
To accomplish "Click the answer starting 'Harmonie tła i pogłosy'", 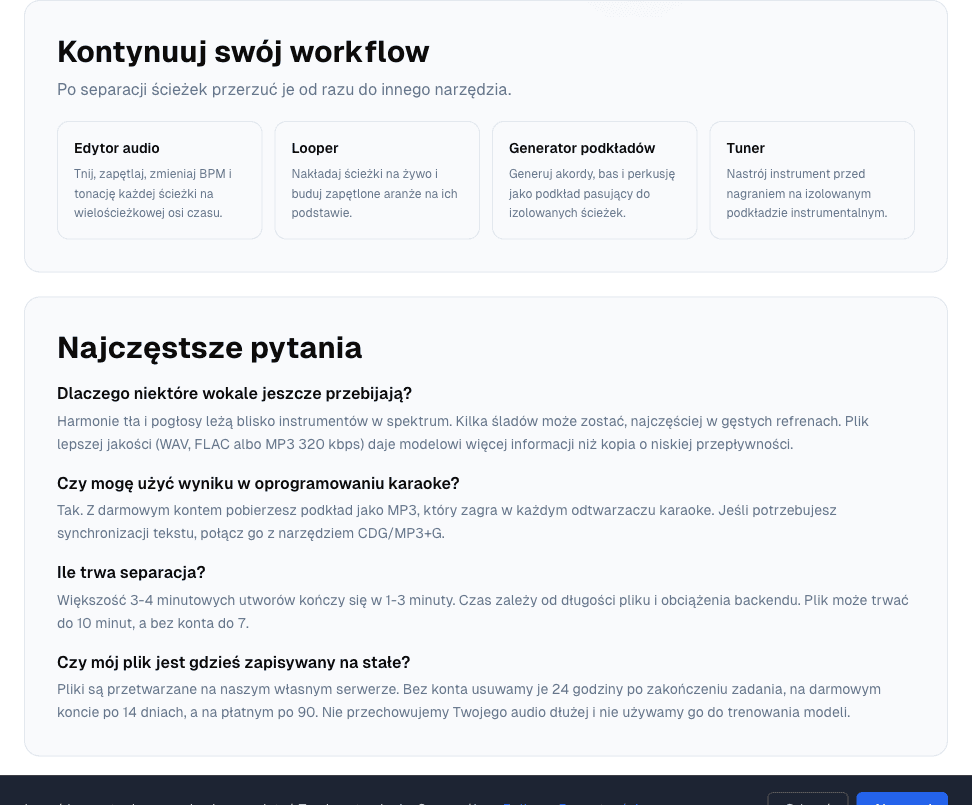I will point(462,433).
